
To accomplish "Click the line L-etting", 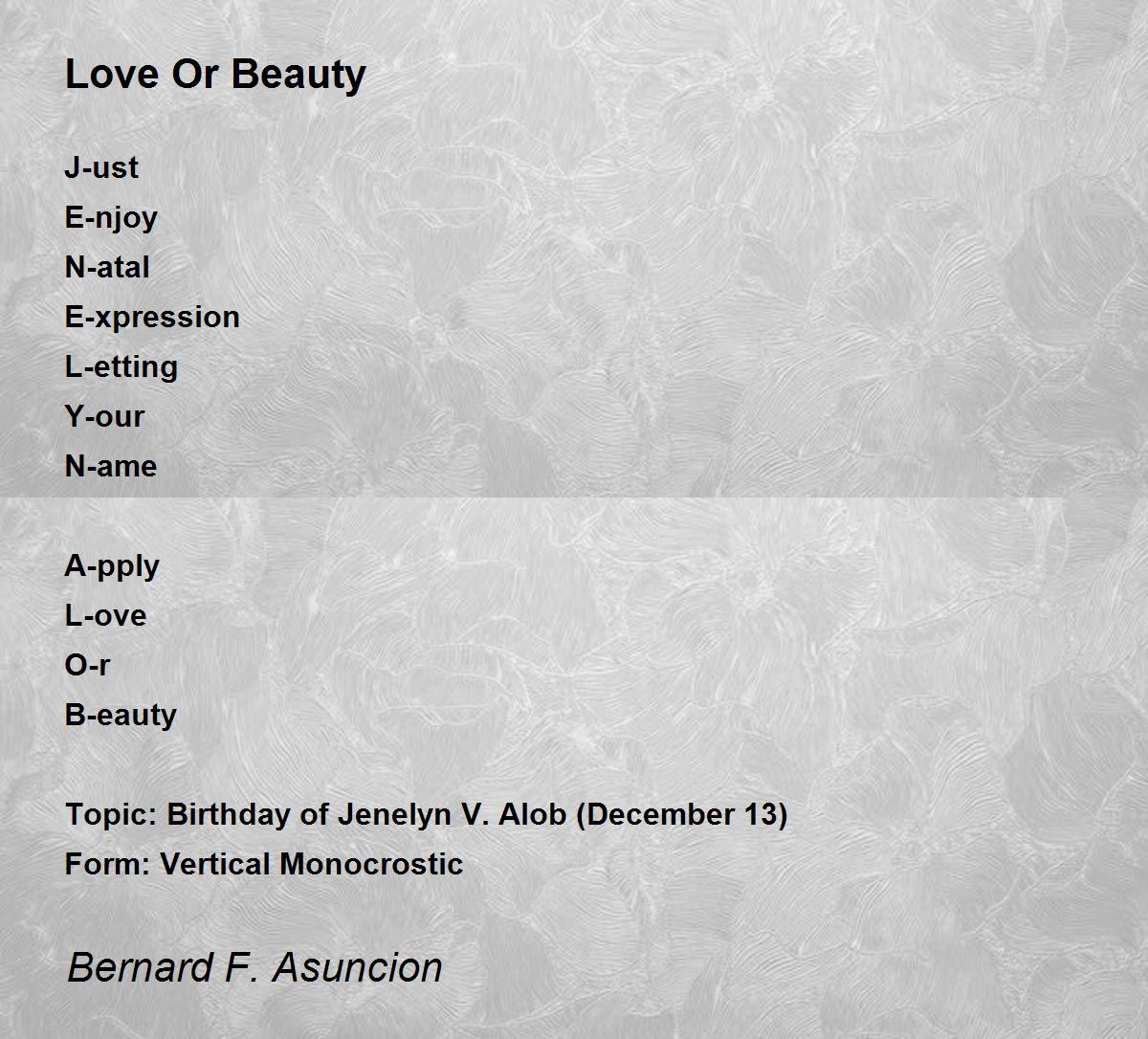I will pyautogui.click(x=121, y=367).
